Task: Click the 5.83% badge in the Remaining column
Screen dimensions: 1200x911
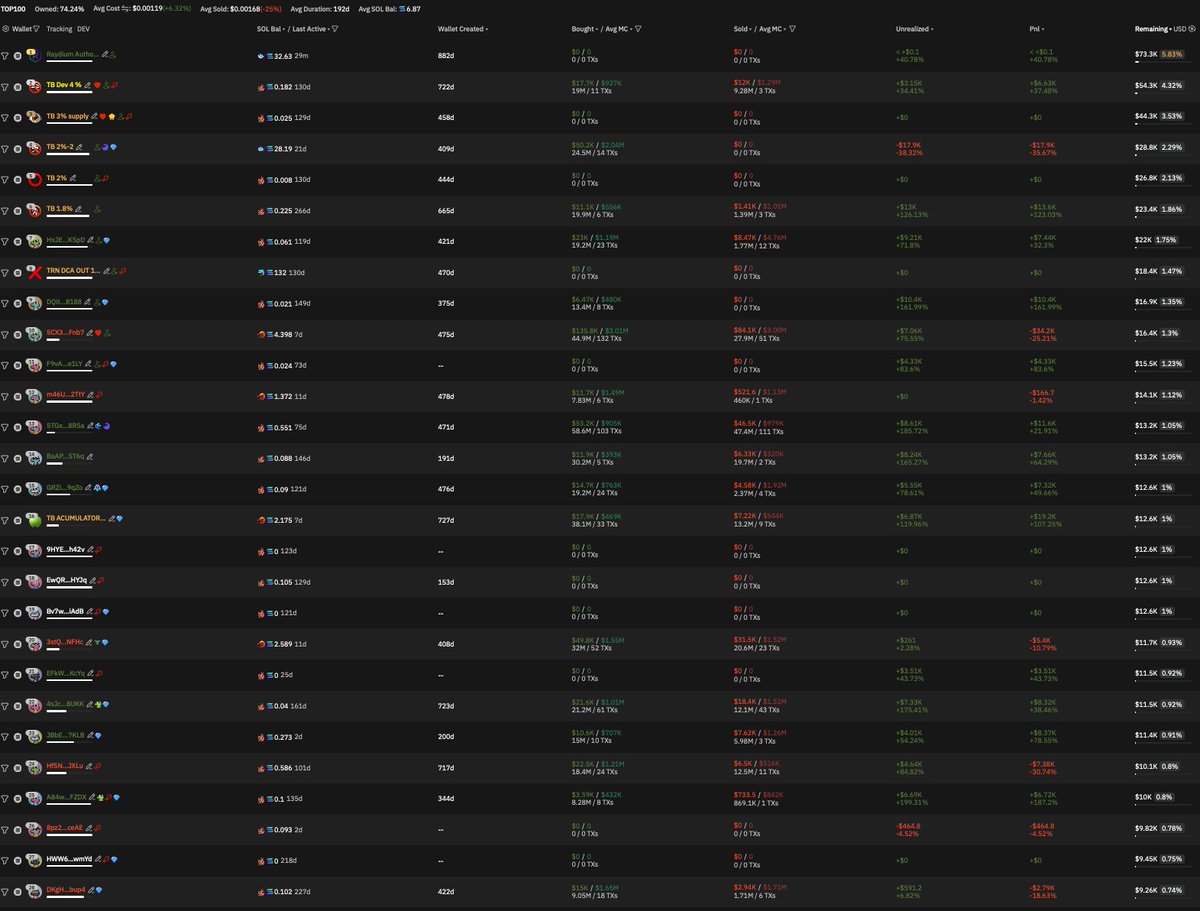Action: (x=1171, y=54)
